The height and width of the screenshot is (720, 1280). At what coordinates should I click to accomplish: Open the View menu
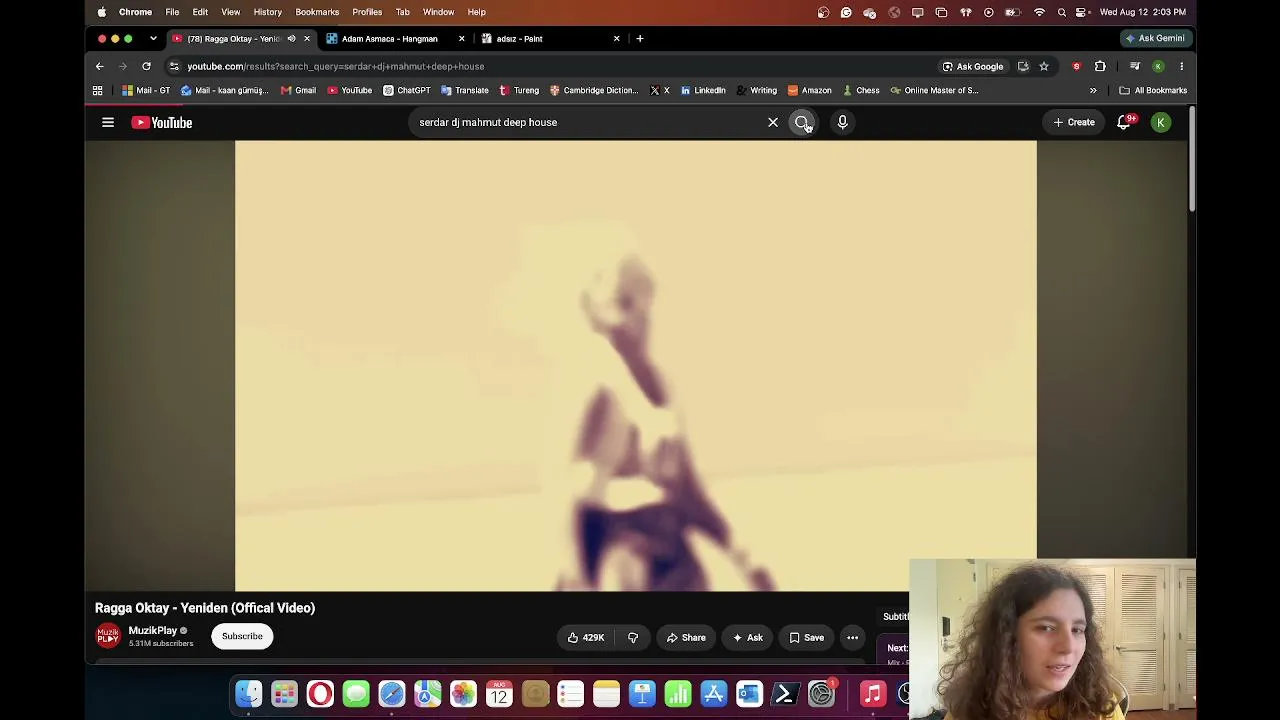[230, 12]
